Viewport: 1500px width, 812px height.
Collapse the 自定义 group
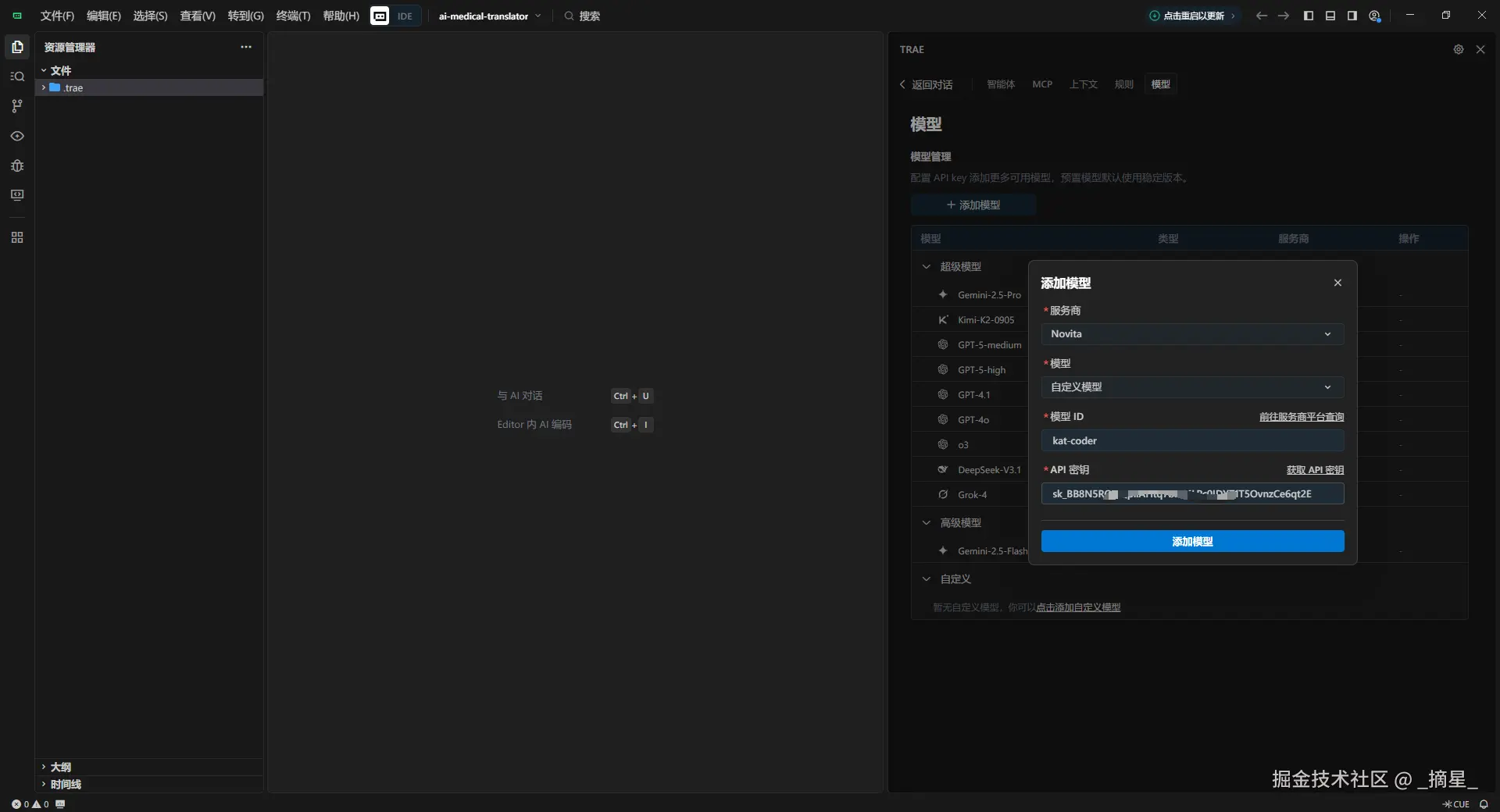click(x=927, y=579)
